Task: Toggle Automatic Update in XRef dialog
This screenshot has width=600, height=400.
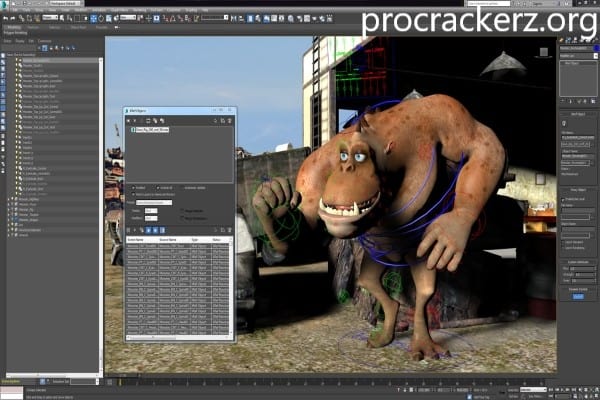Action: (182, 188)
